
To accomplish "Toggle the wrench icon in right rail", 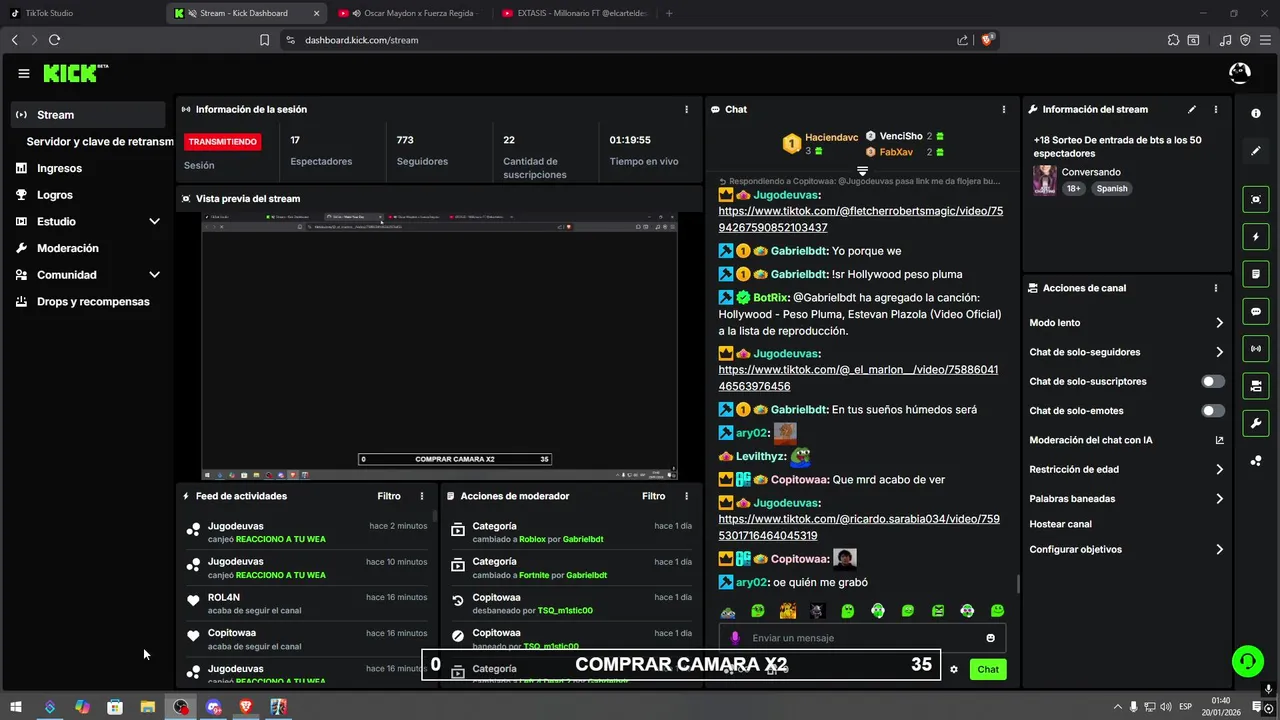I will point(1256,423).
